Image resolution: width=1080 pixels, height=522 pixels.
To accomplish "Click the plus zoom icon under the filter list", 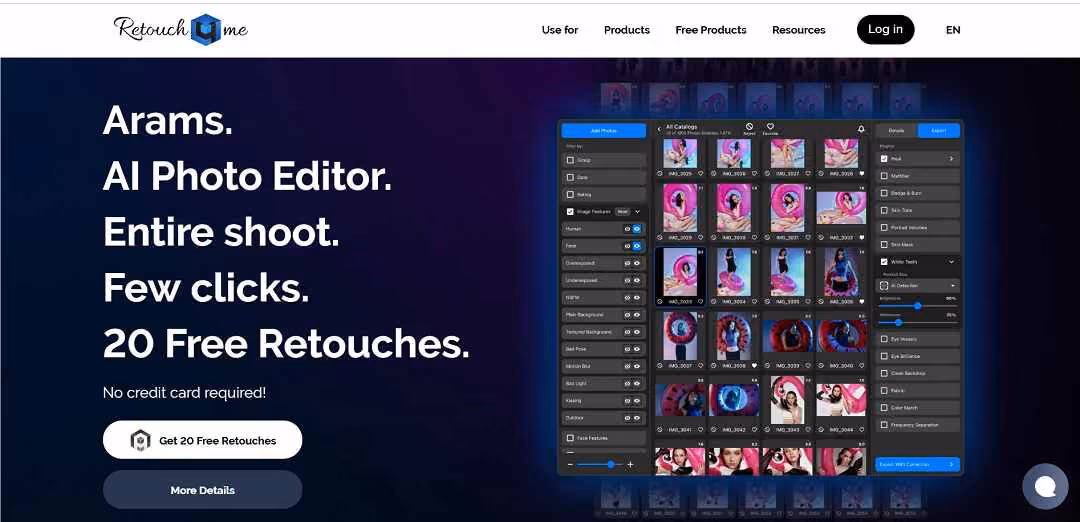I will point(630,465).
